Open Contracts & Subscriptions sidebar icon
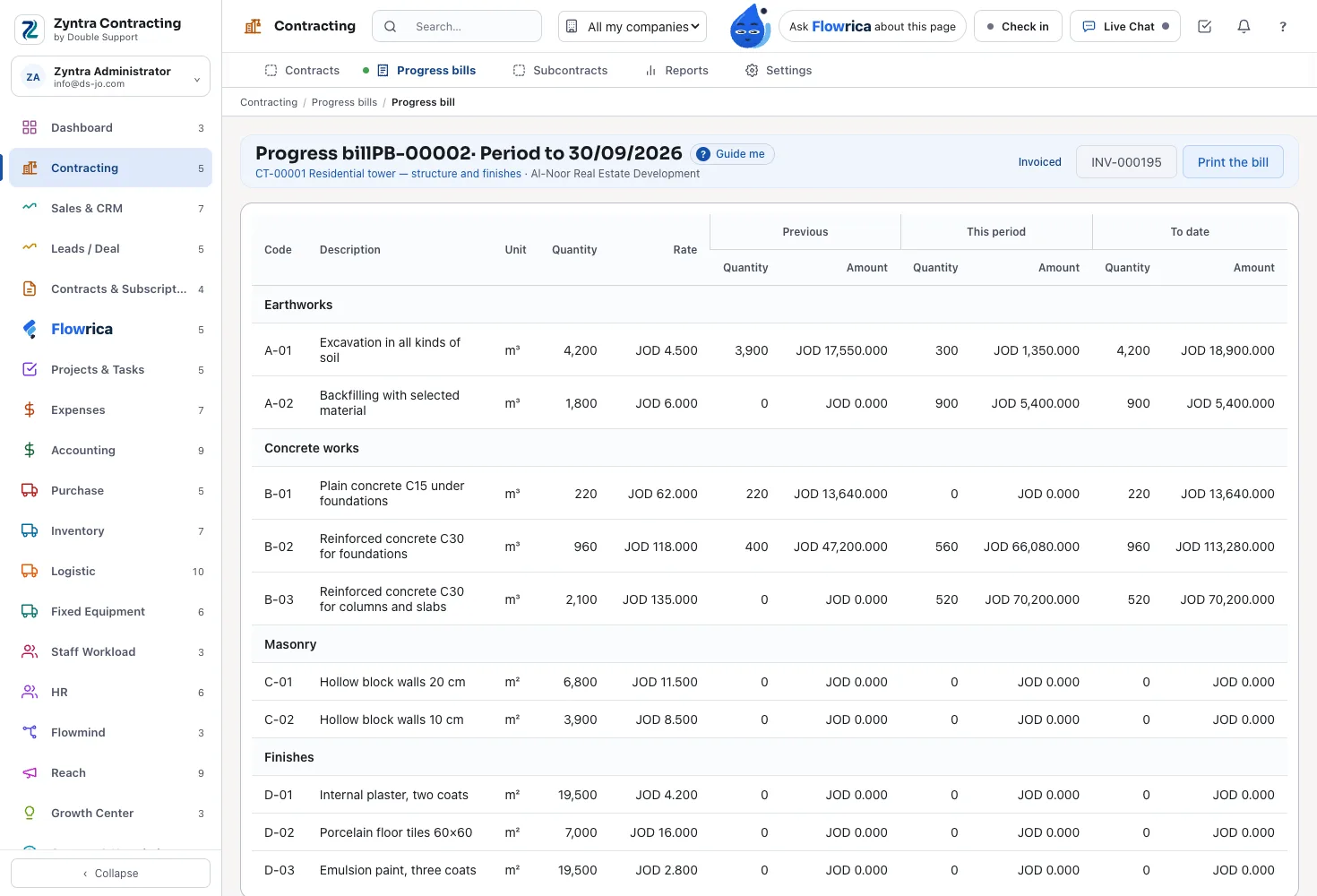 coord(30,289)
